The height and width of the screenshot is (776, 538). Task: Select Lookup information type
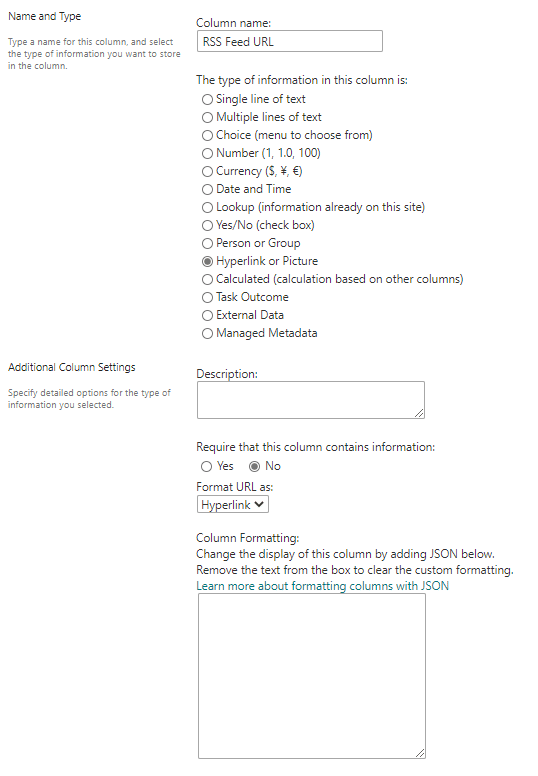pyautogui.click(x=207, y=207)
